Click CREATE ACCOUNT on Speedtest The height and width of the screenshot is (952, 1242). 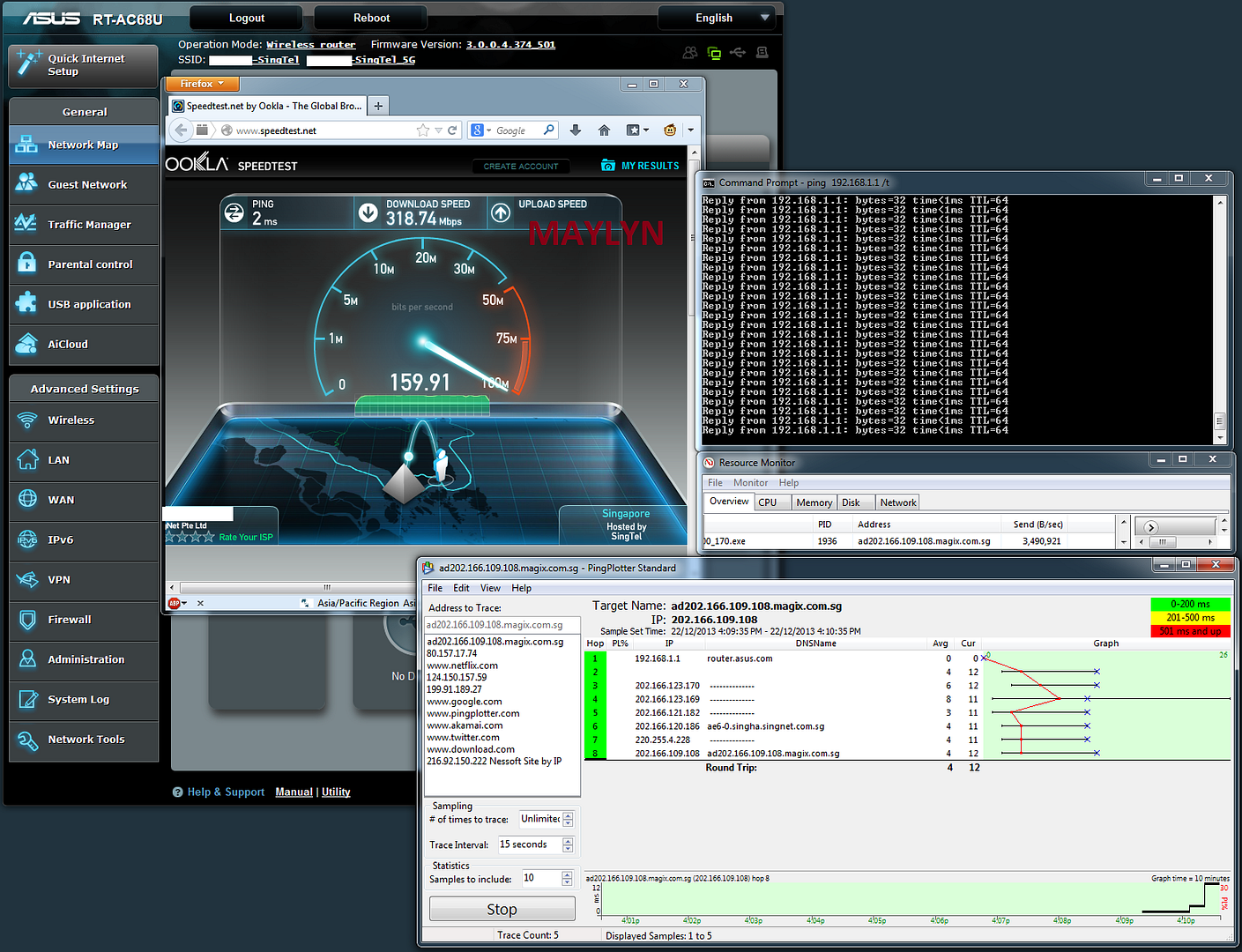(521, 166)
